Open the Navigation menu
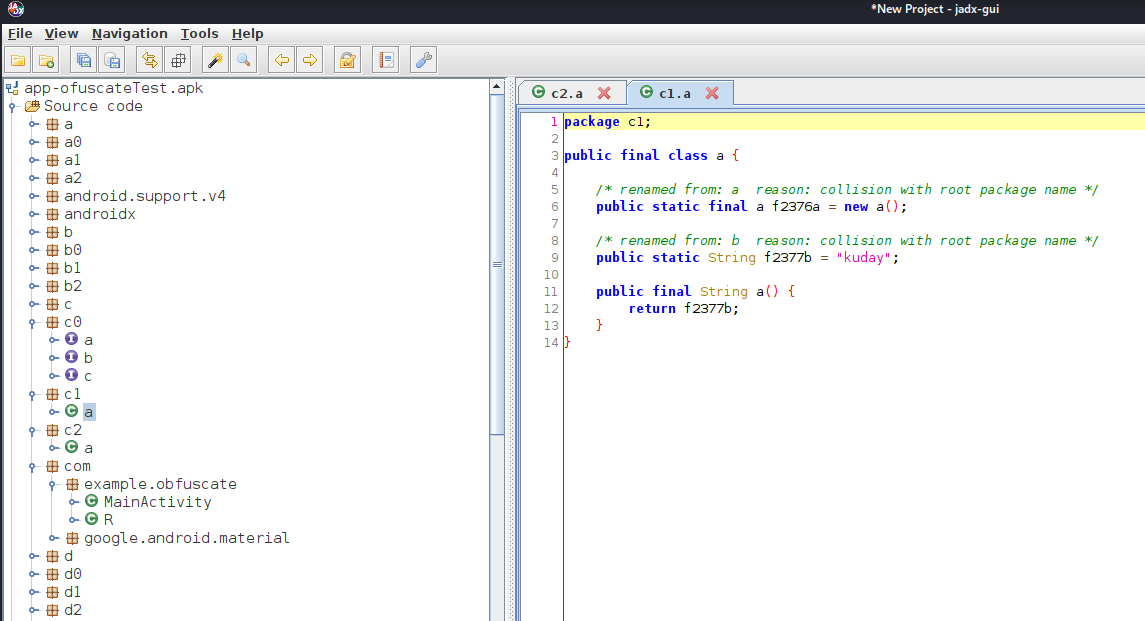Image resolution: width=1145 pixels, height=621 pixels. click(129, 34)
